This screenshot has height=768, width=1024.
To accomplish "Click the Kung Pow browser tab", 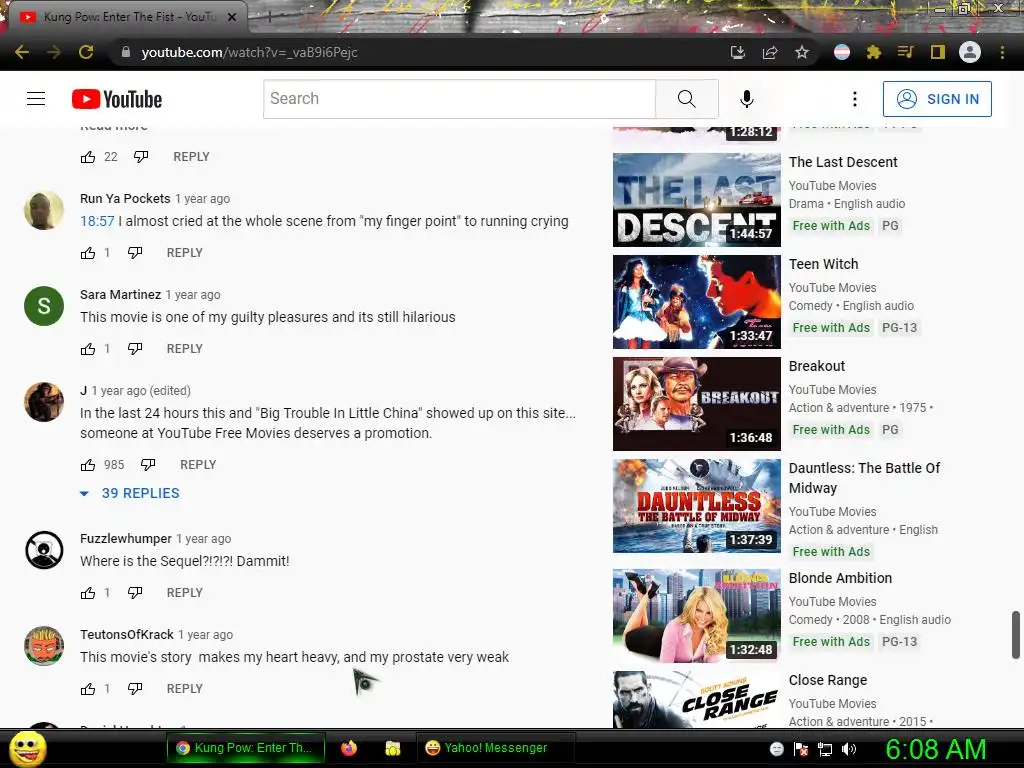I will pos(127,17).
